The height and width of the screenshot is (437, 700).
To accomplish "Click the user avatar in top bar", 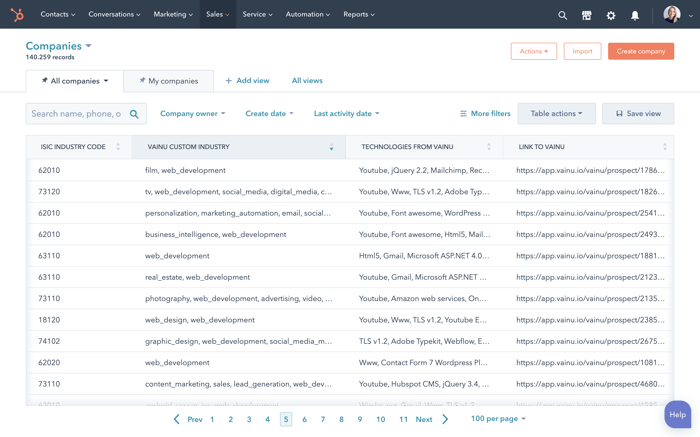I will [672, 14].
